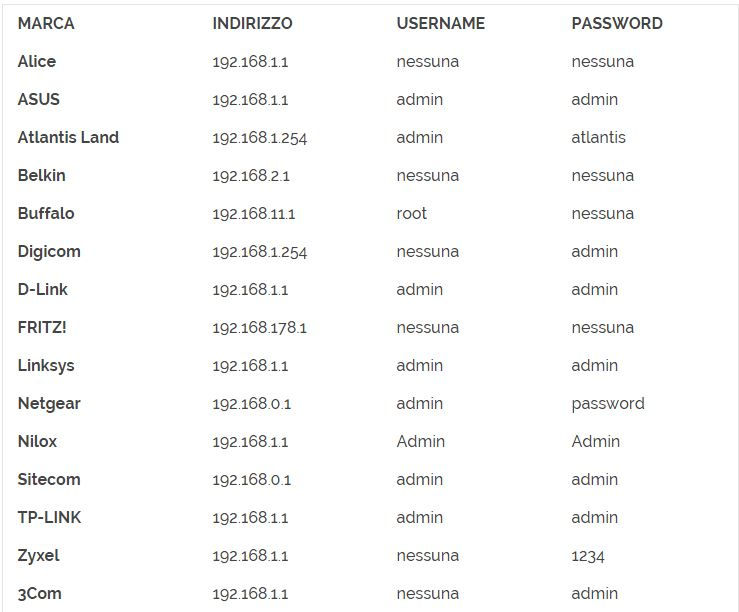Viewport: 739px width, 612px height.
Task: Click the ASUS brand cell
Action: [39, 99]
